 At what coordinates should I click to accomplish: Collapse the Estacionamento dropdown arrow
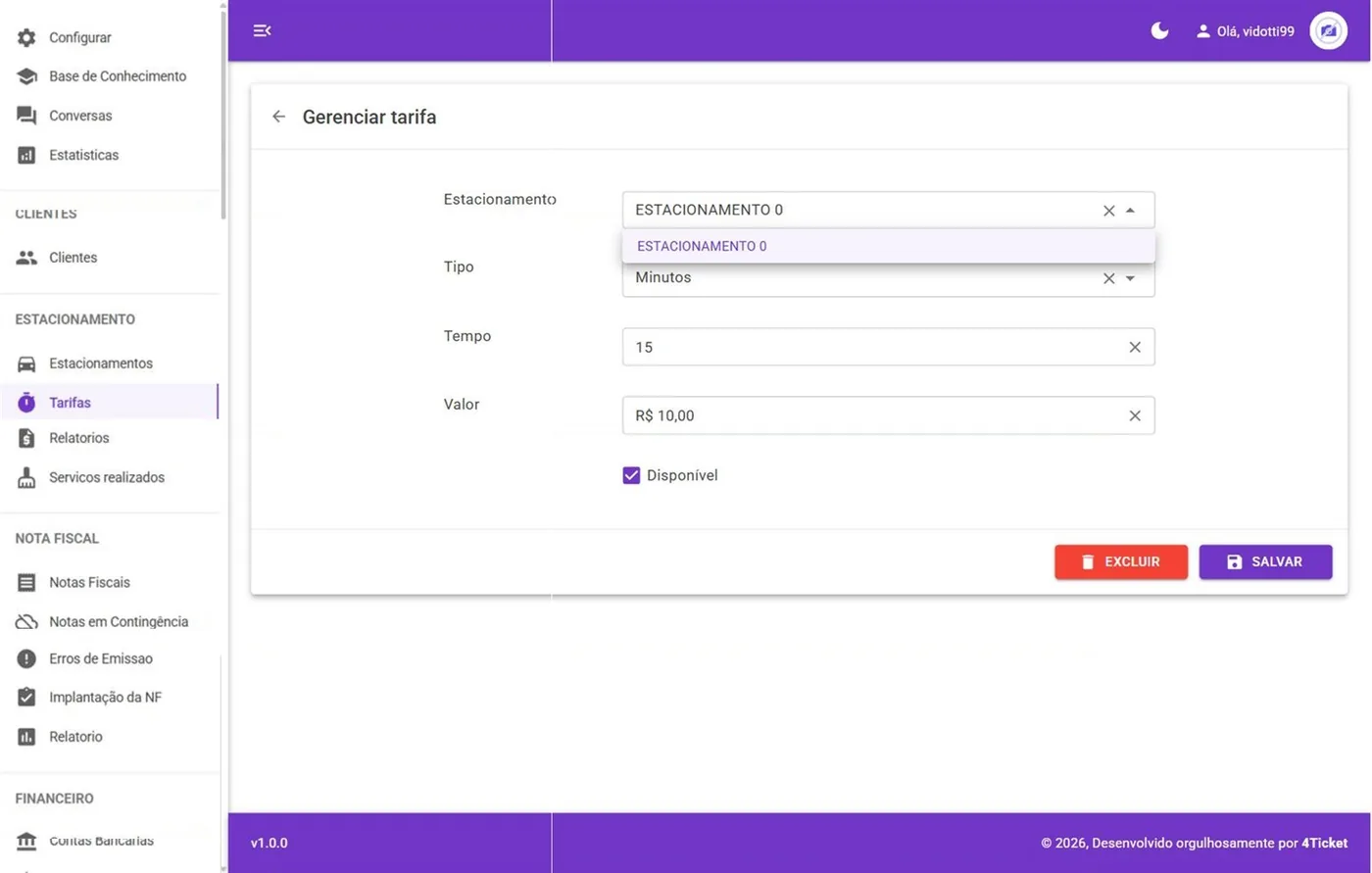click(1130, 210)
